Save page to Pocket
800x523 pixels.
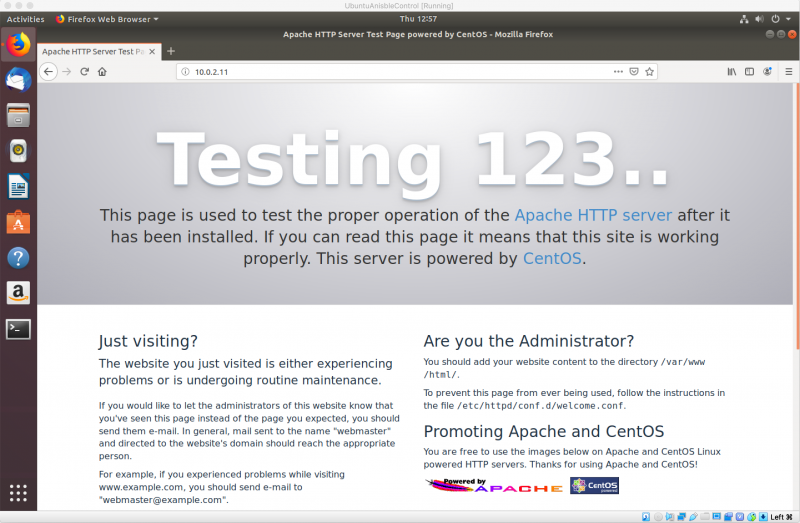point(634,72)
